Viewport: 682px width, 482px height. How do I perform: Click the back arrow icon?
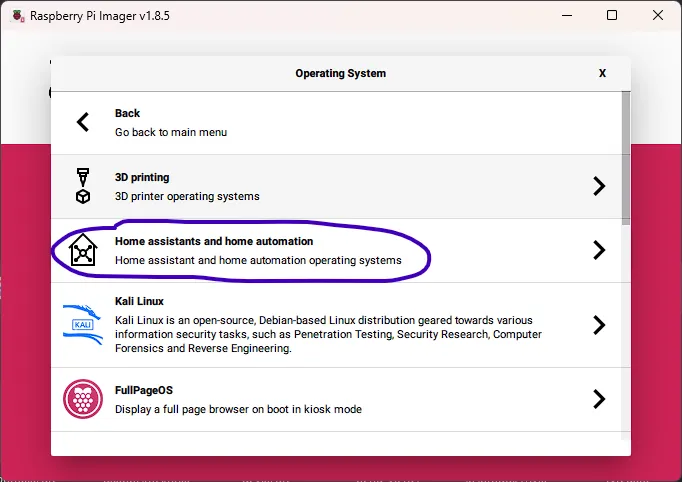(83, 122)
